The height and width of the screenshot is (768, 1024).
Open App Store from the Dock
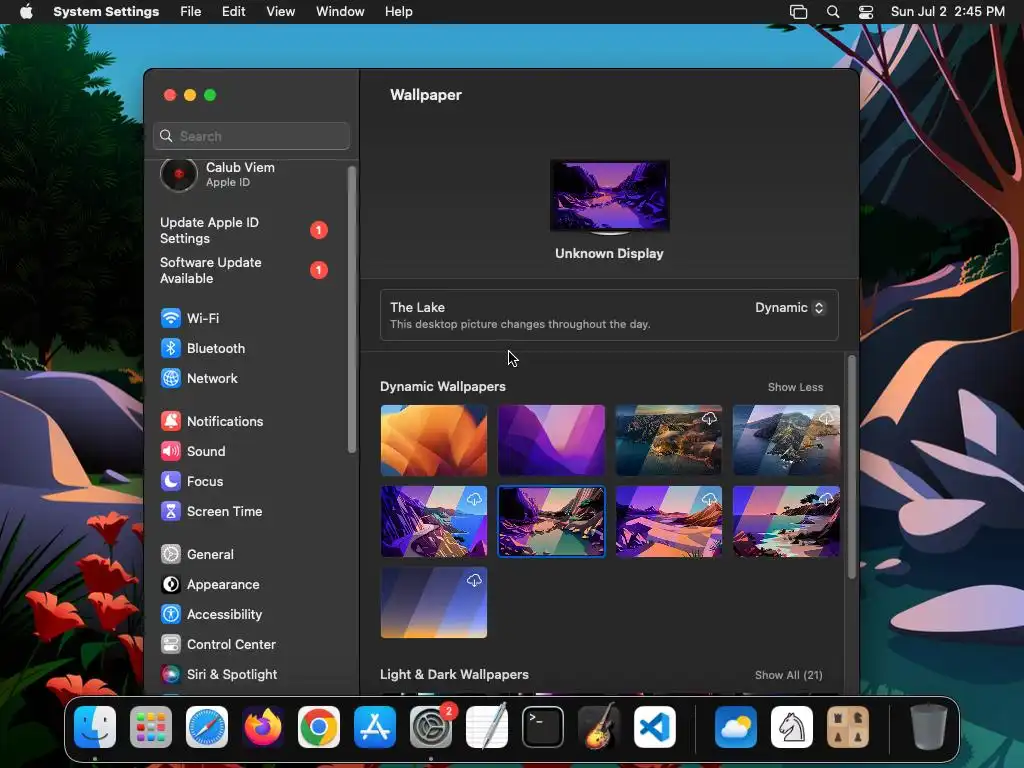coord(375,727)
